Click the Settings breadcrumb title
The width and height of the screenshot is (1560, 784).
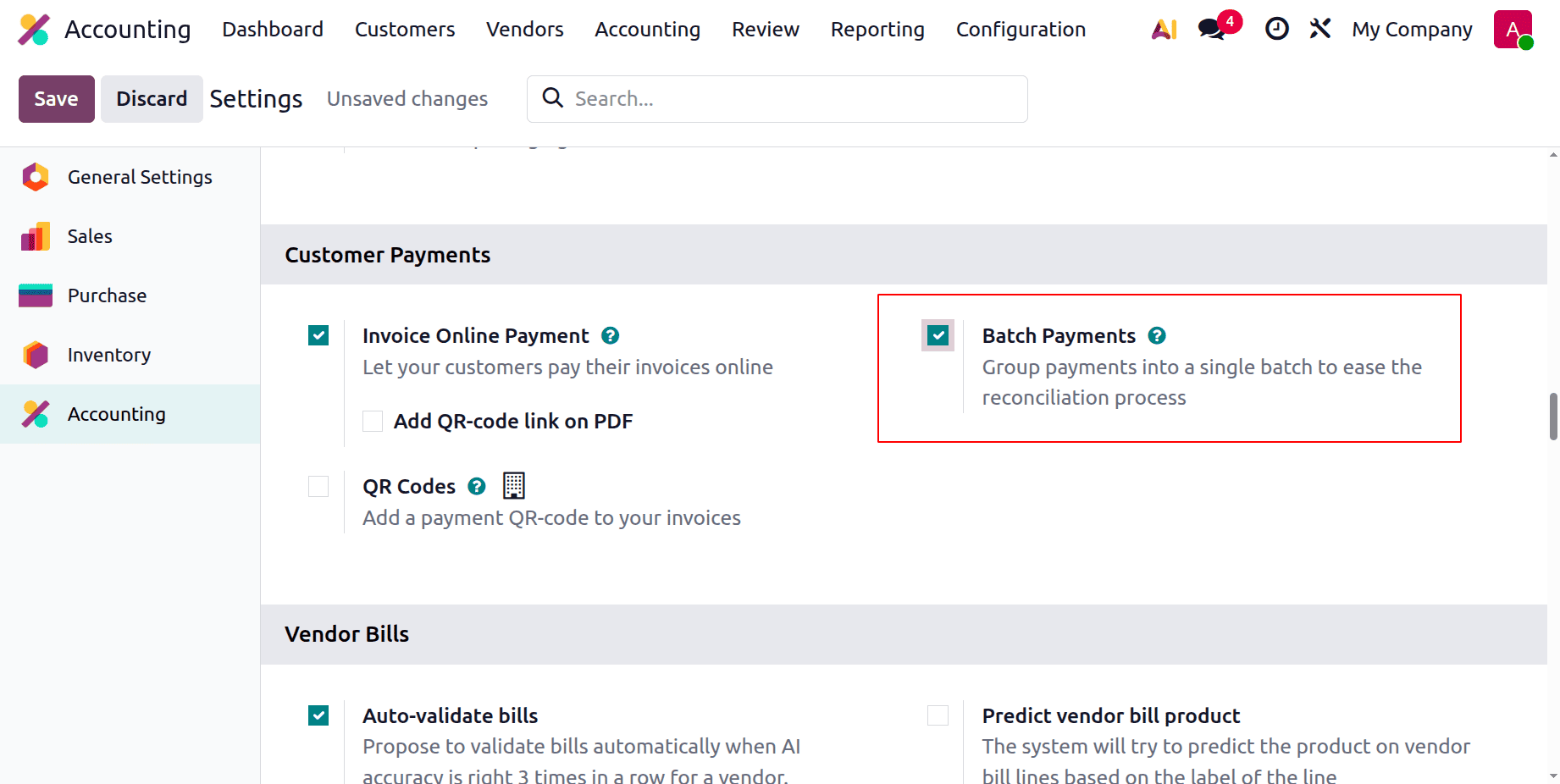point(256,99)
